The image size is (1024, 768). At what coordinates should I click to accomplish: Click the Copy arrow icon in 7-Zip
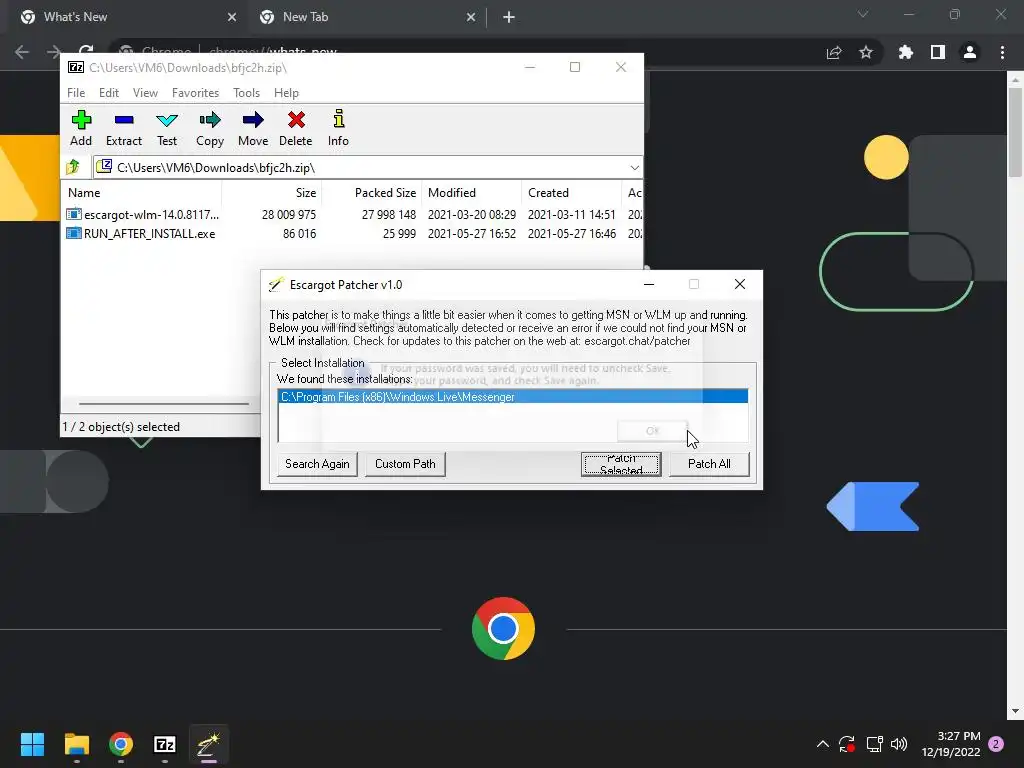pyautogui.click(x=210, y=128)
